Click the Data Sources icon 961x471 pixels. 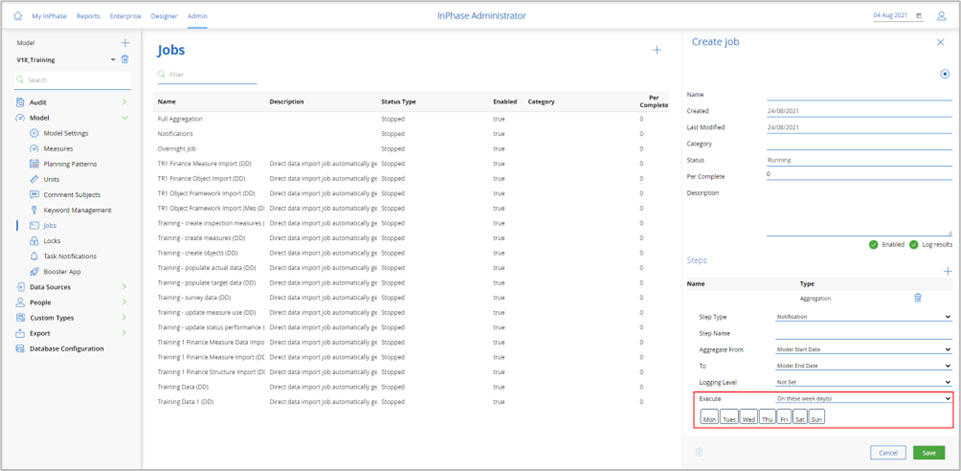pyautogui.click(x=20, y=287)
